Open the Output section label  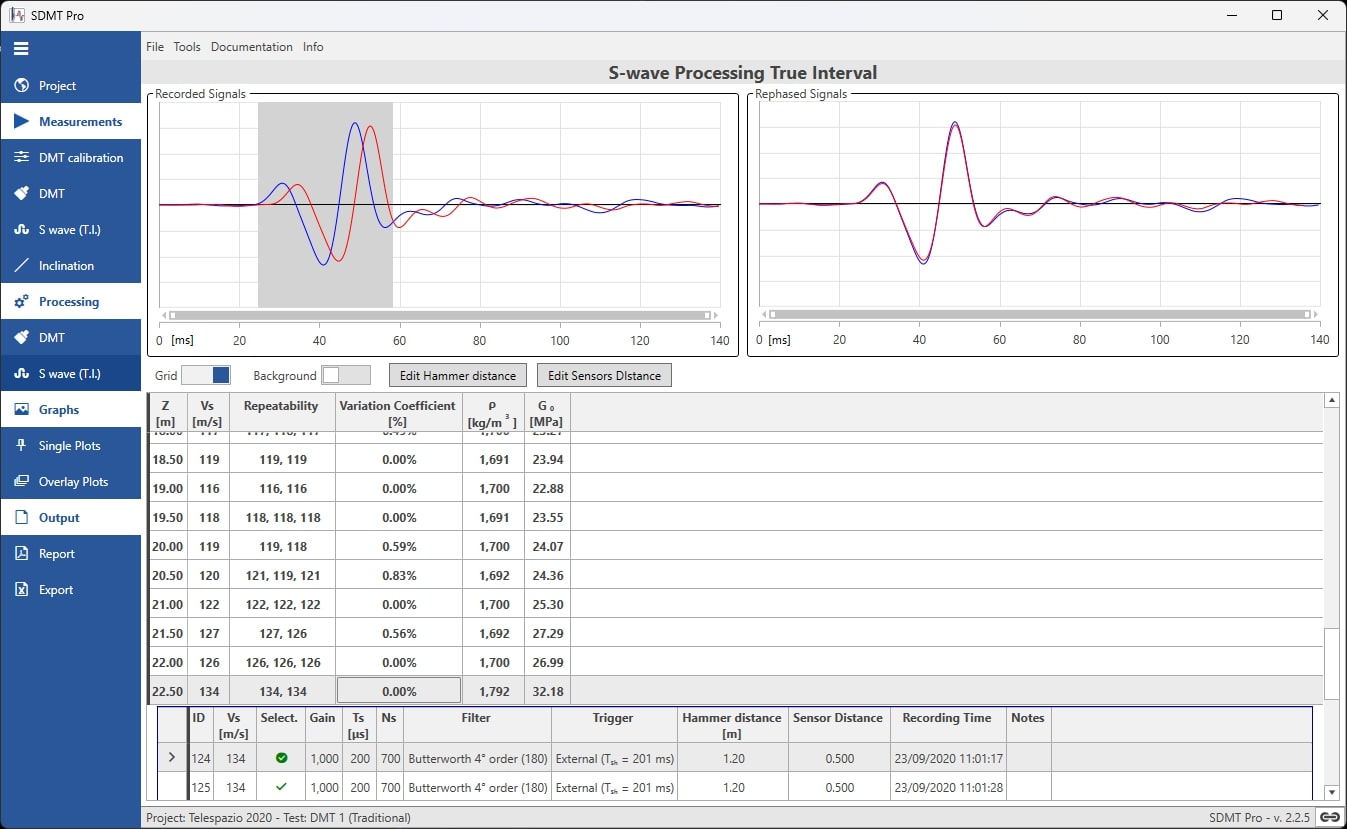click(59, 518)
